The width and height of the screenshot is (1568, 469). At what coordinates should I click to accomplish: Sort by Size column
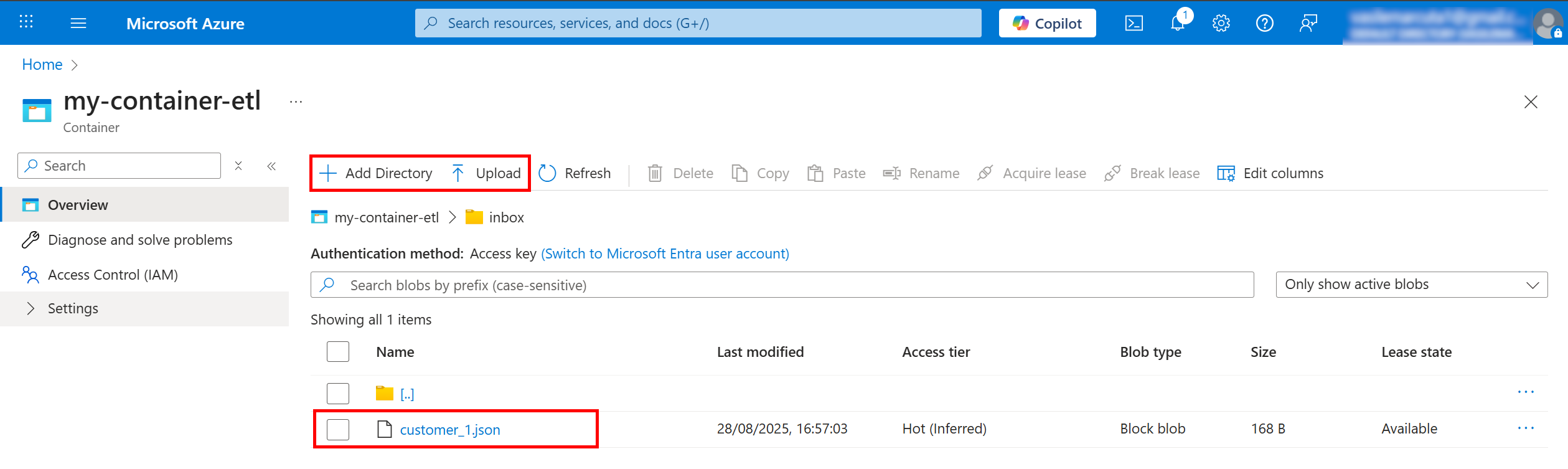point(1263,352)
